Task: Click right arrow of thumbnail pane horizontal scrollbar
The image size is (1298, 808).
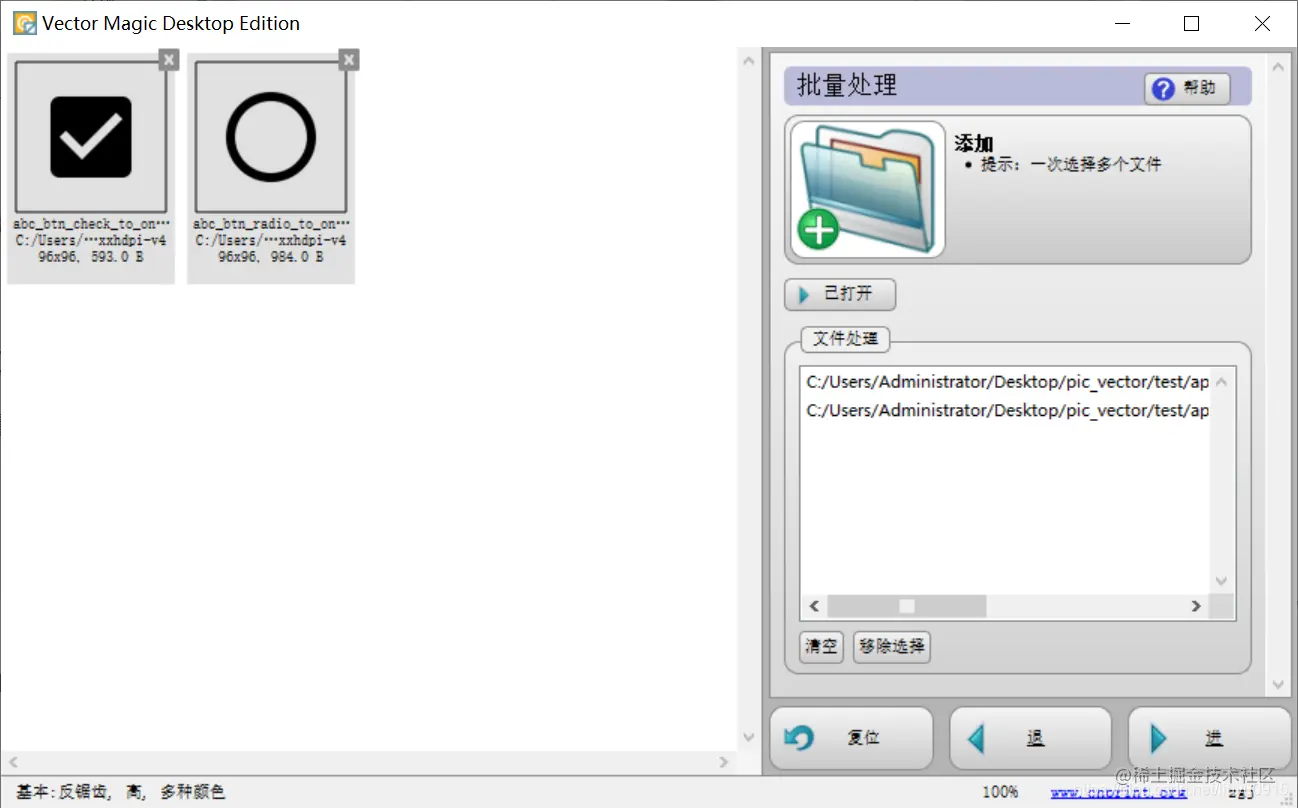Action: [725, 762]
